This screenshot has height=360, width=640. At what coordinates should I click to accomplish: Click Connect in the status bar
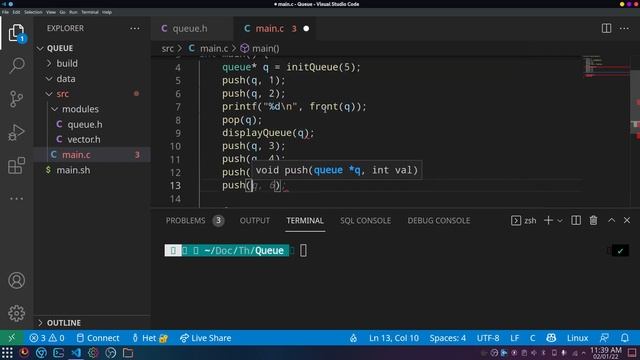[98, 338]
